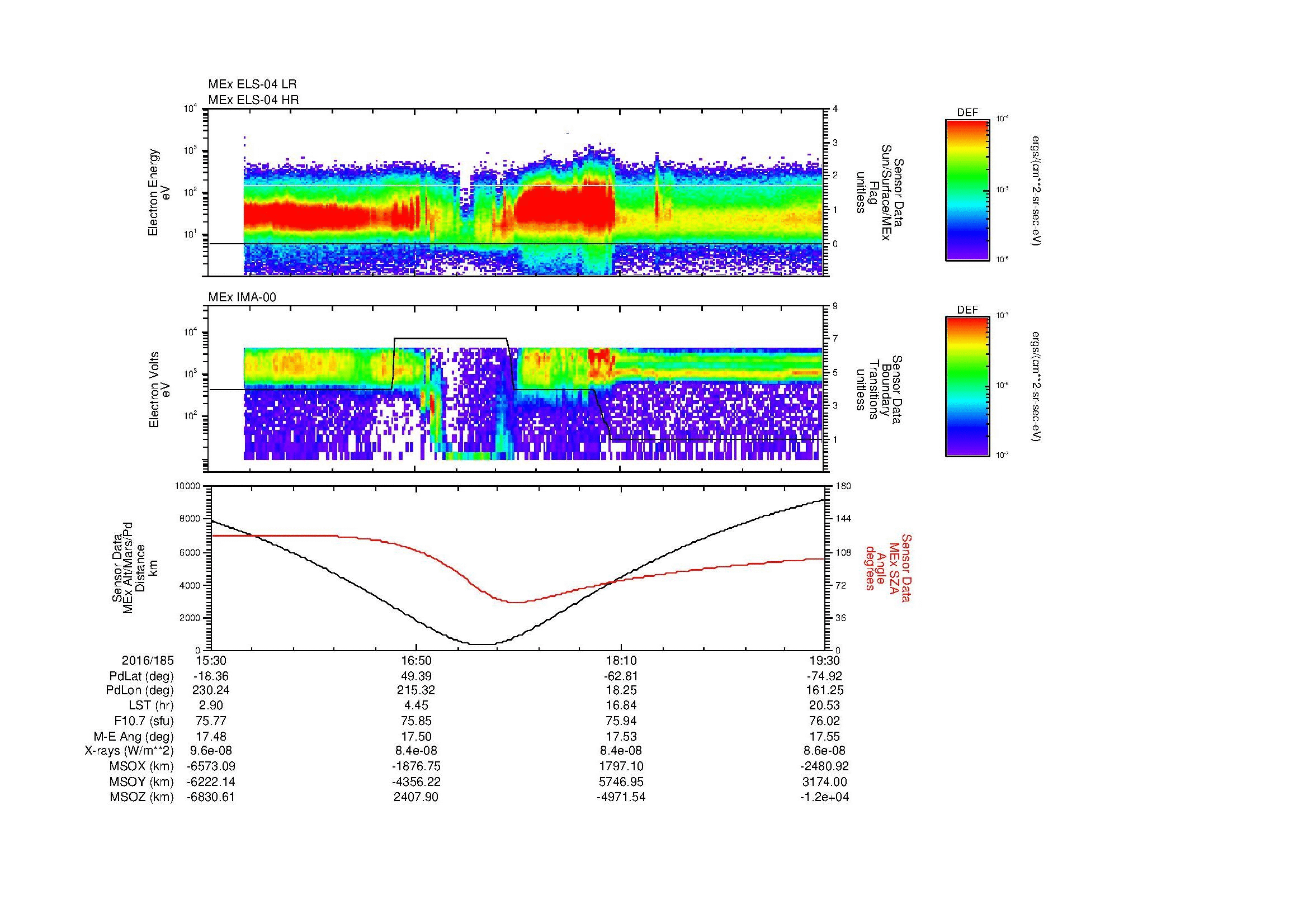Image resolution: width=1308 pixels, height=924 pixels.
Task: Click the 'LST (hr)' row label
Action: 151,706
